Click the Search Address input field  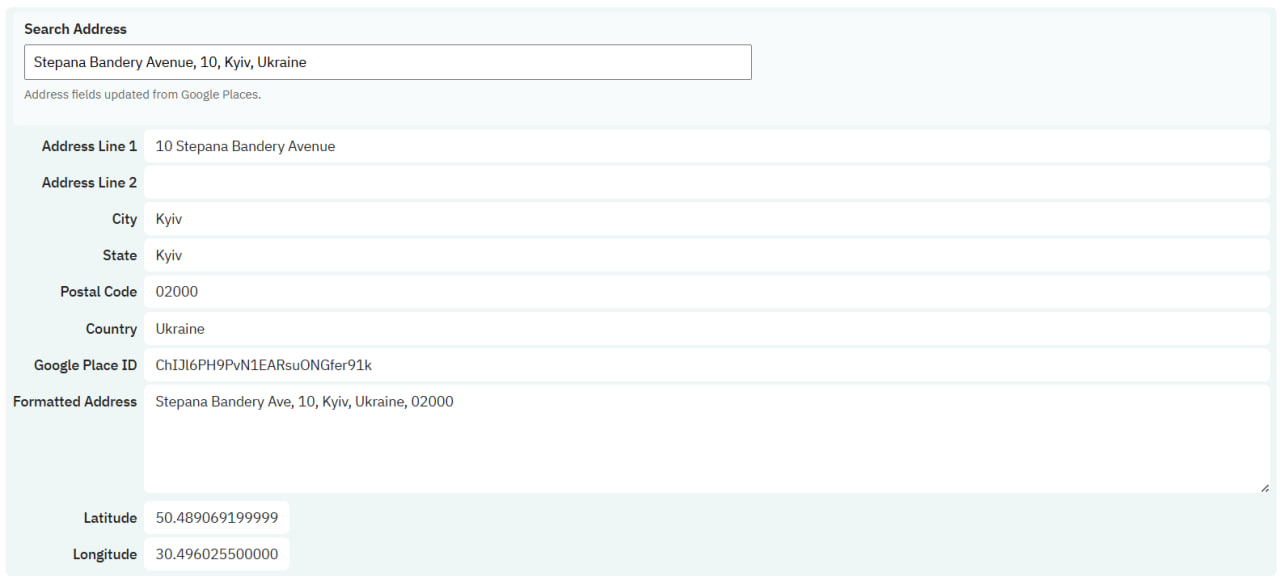(388, 62)
